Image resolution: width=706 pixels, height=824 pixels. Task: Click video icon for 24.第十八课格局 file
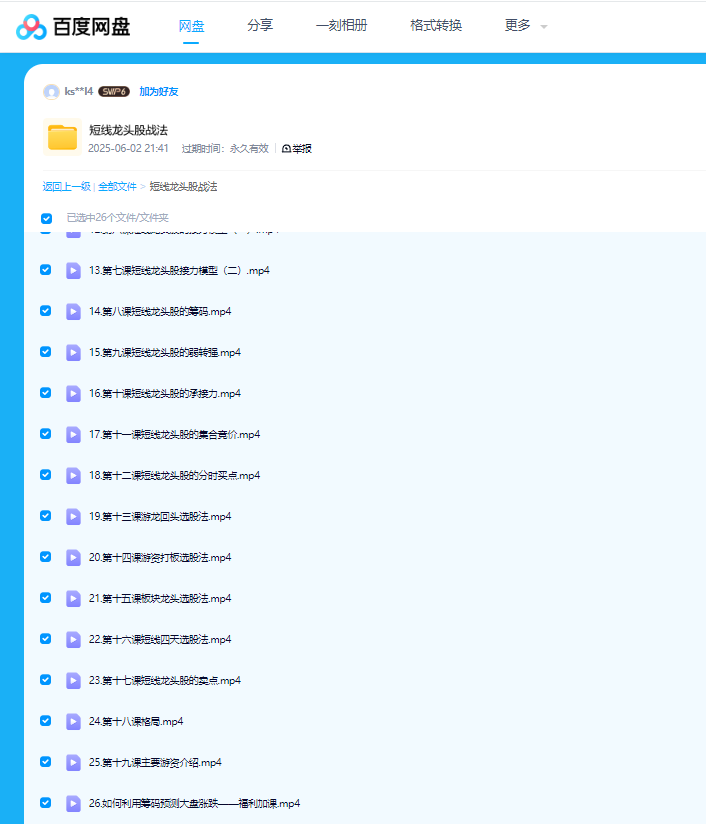(x=74, y=721)
